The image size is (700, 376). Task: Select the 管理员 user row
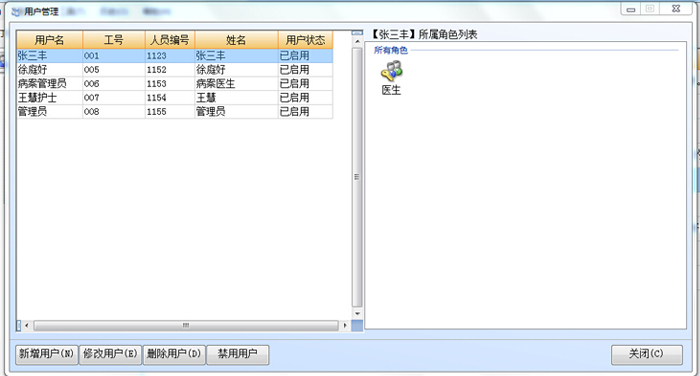click(x=175, y=111)
